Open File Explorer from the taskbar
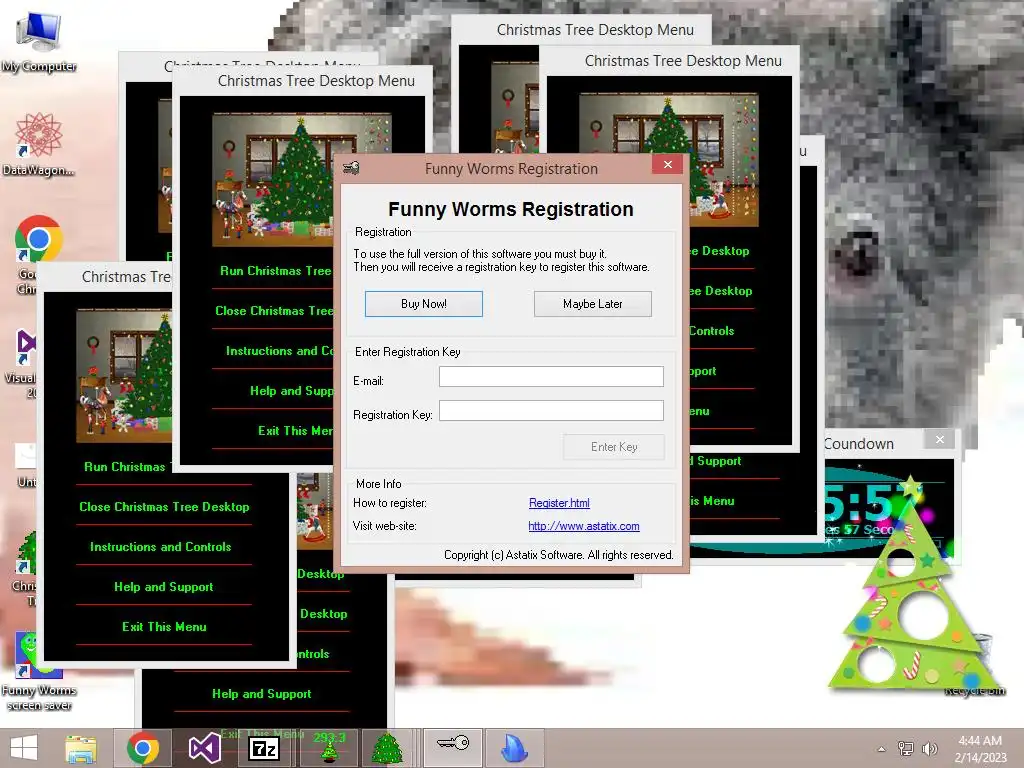Viewport: 1024px width, 768px height. coord(81,748)
